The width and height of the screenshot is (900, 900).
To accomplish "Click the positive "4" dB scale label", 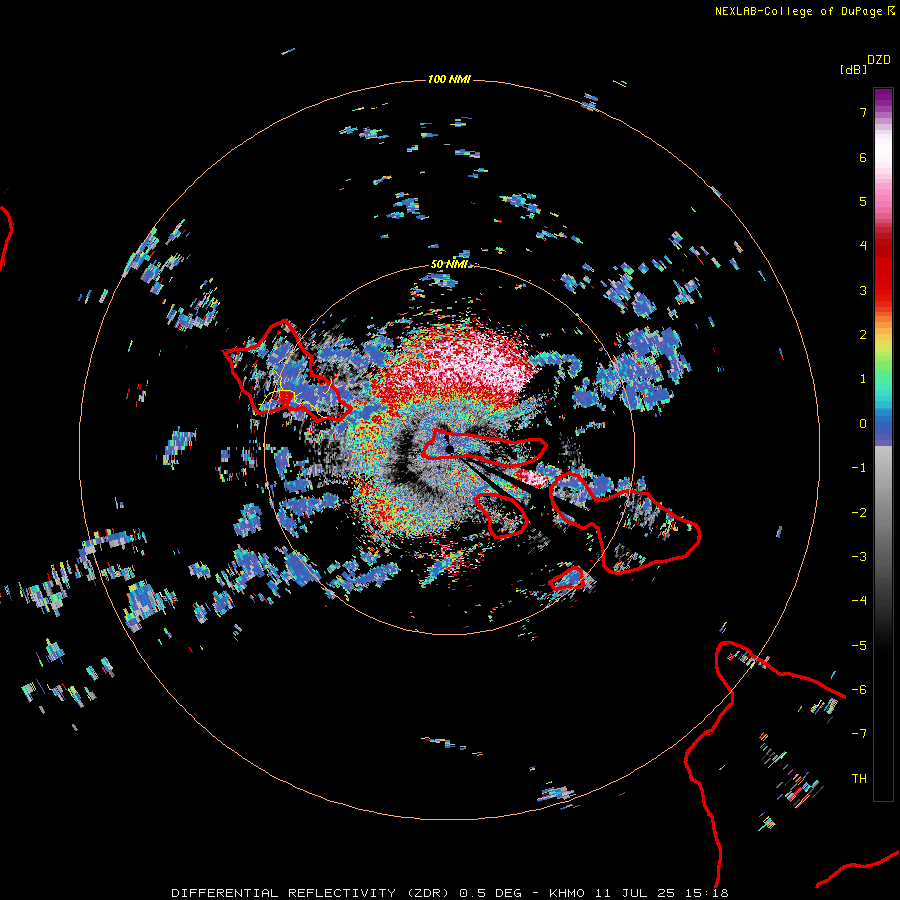I will click(x=862, y=246).
